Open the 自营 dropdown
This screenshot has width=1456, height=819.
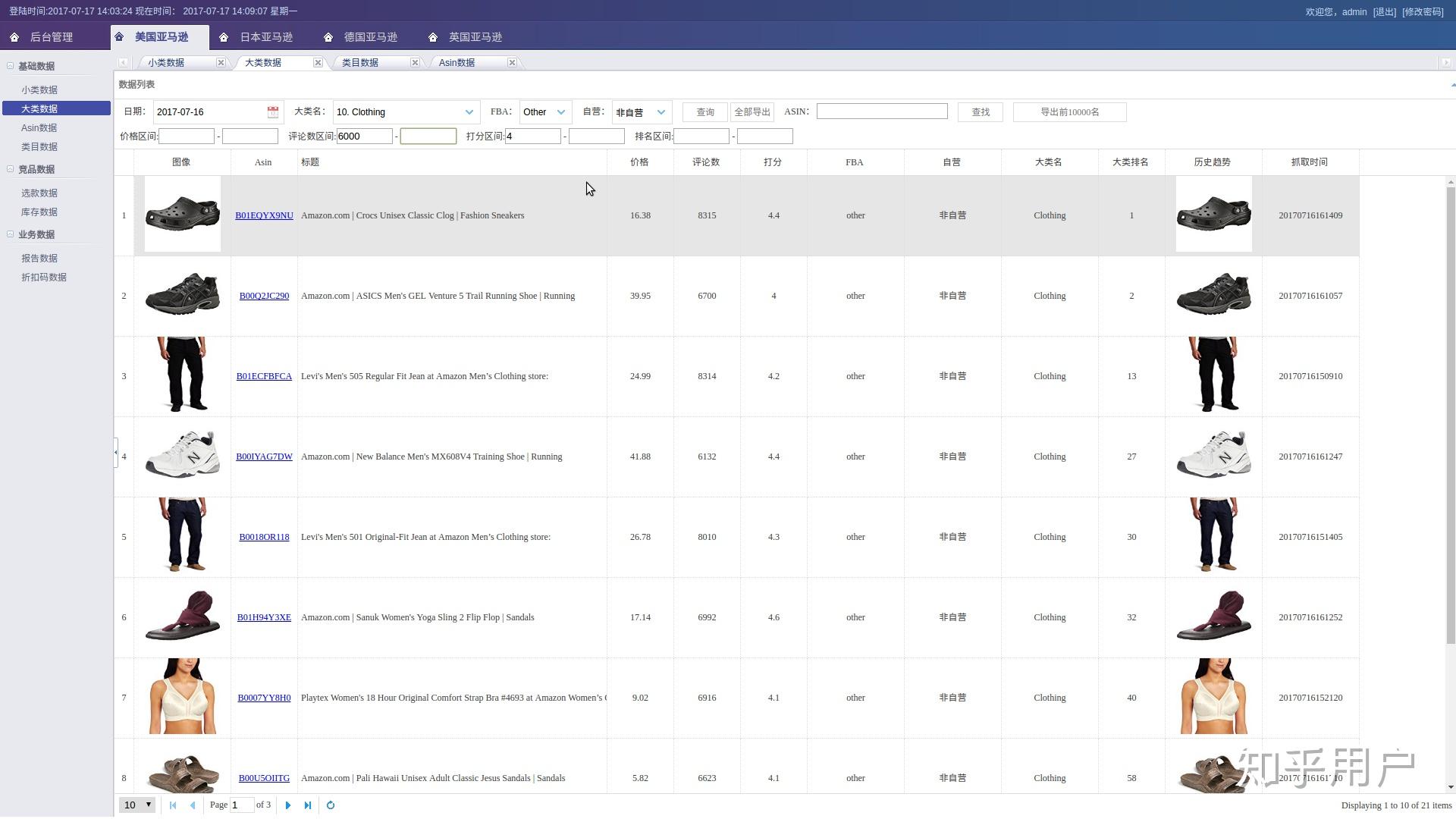coord(661,112)
